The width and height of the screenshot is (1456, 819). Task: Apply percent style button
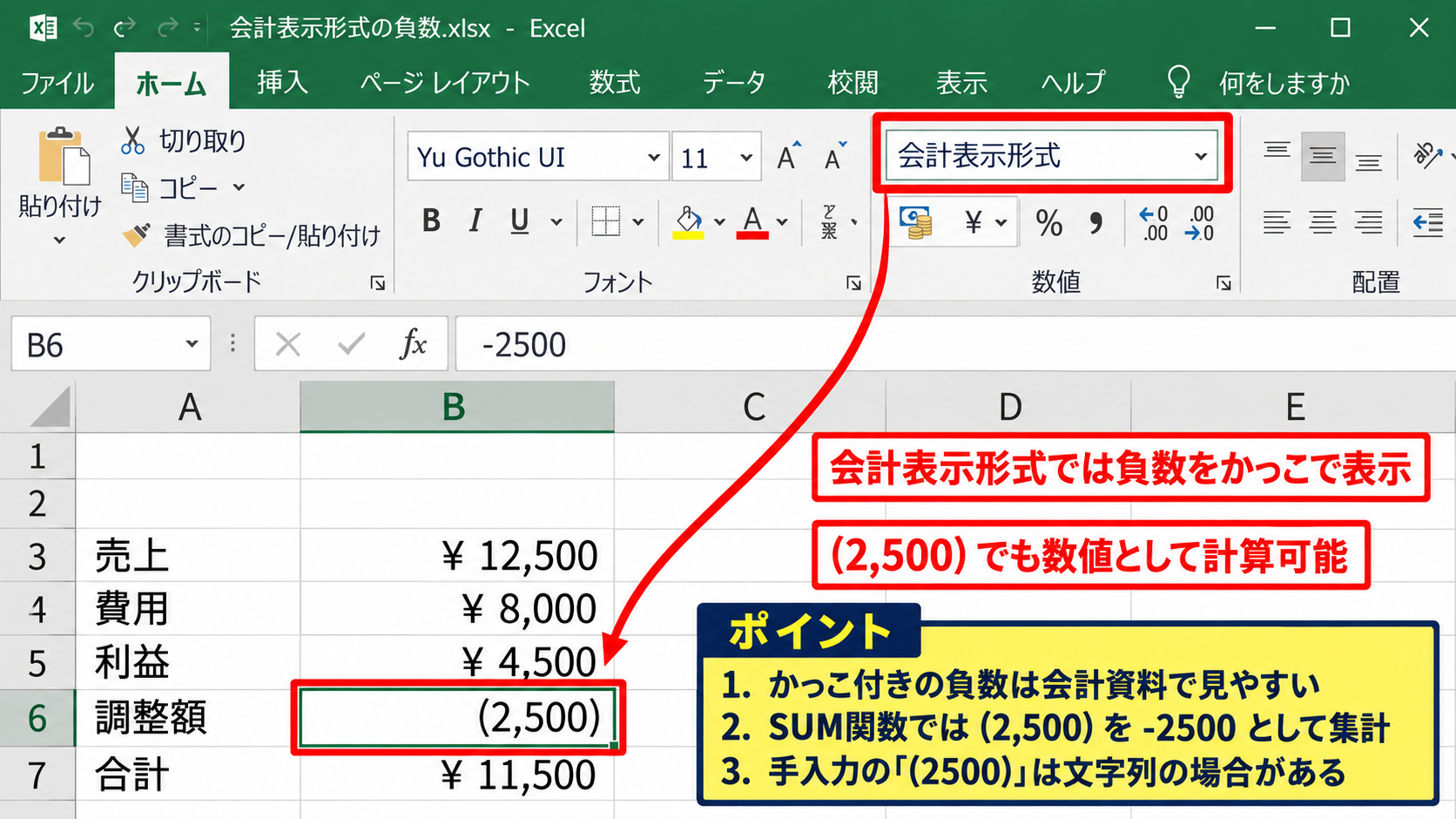coord(1049,223)
